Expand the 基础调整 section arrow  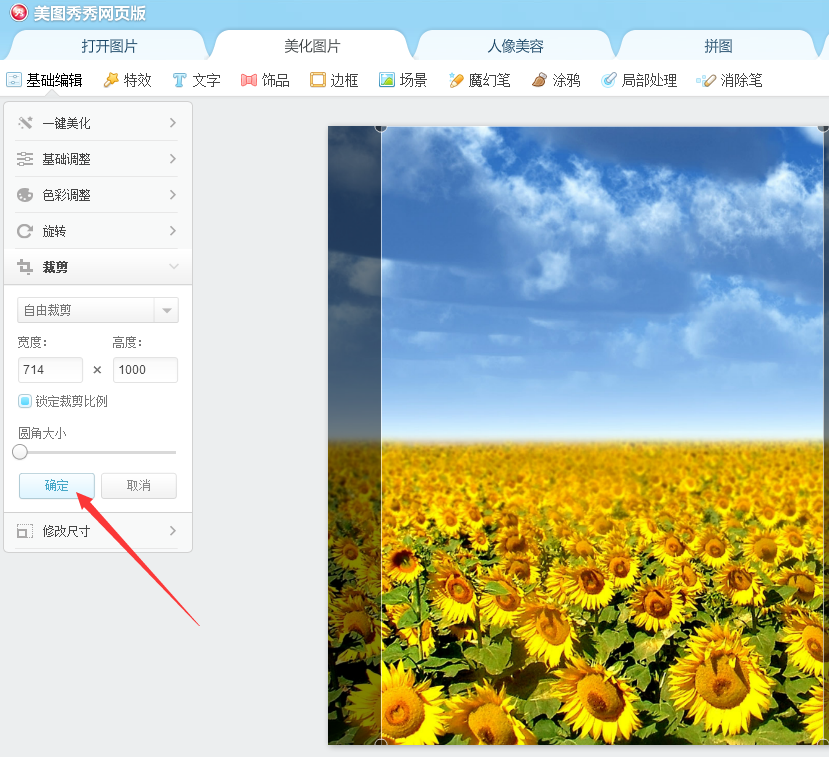[x=172, y=159]
